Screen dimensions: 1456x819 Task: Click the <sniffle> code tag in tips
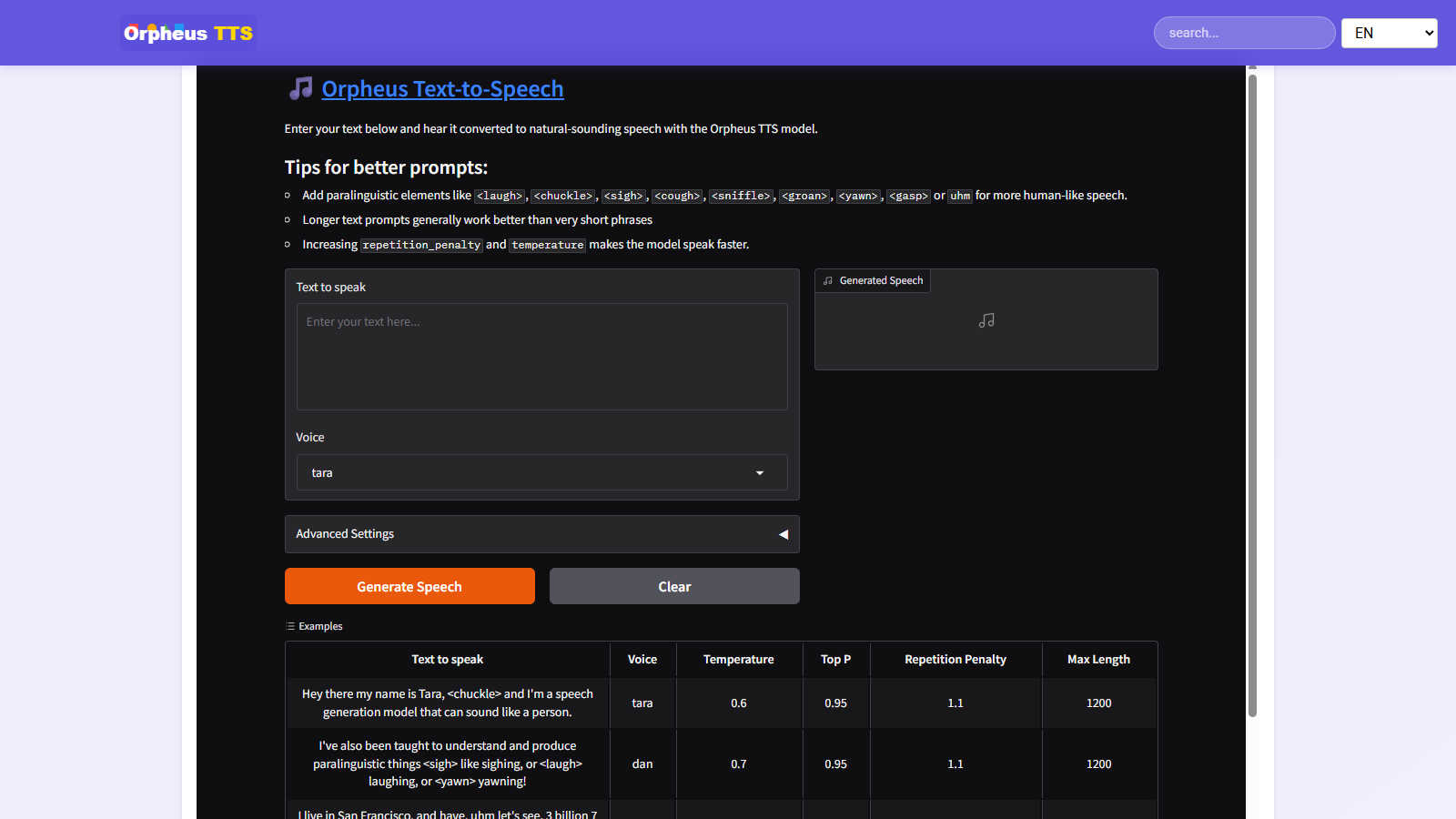pyautogui.click(x=741, y=196)
